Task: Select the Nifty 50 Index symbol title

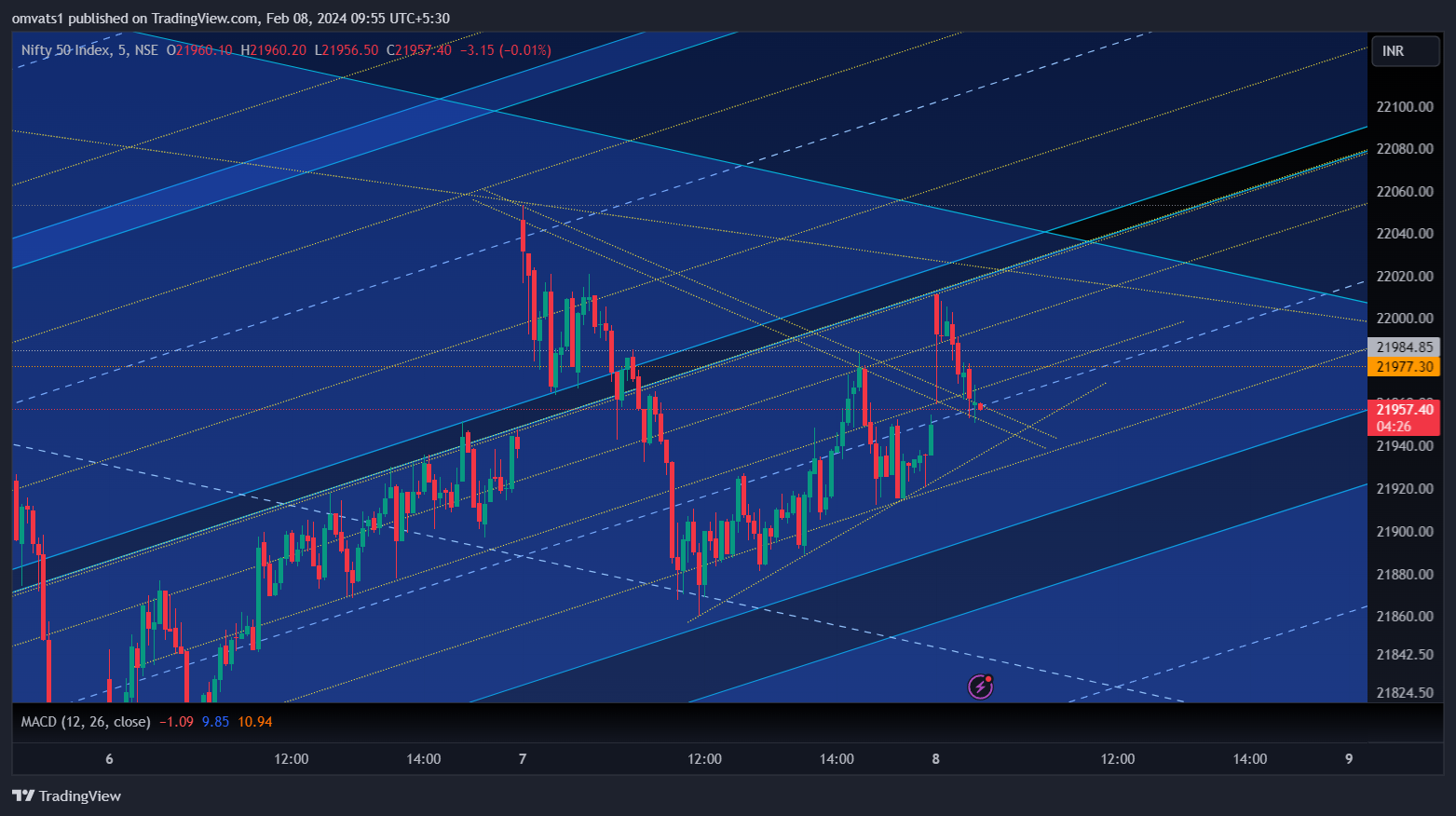Action: [89, 50]
